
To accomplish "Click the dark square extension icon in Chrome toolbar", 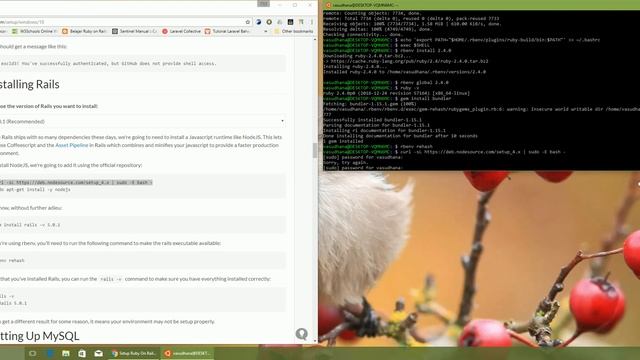I will pyautogui.click(x=290, y=22).
